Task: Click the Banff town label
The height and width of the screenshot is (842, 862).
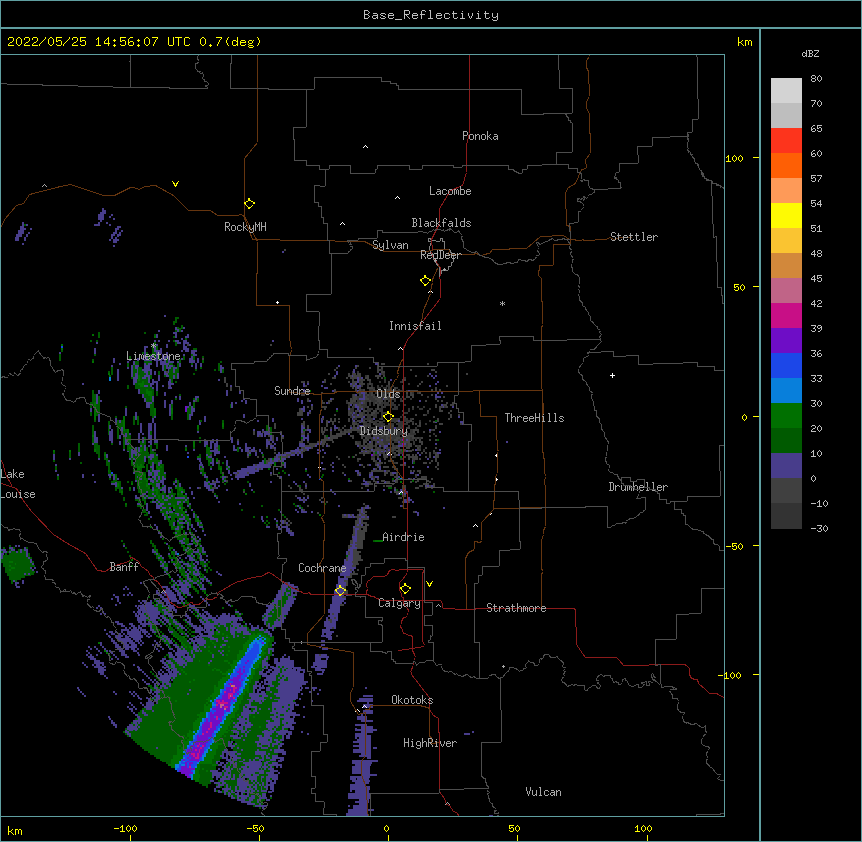Action: 124,567
